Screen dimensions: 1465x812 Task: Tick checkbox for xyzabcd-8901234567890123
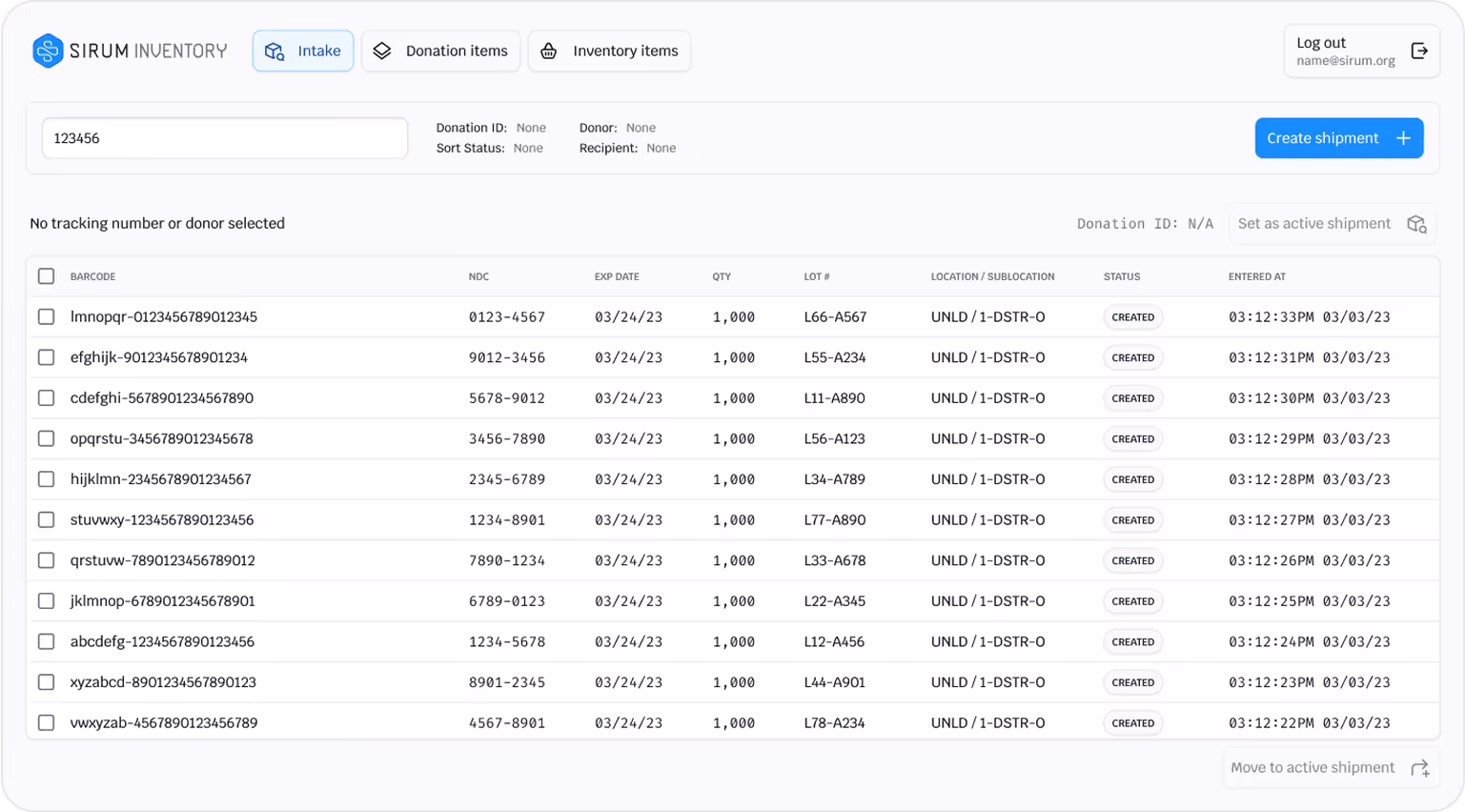[x=46, y=682]
